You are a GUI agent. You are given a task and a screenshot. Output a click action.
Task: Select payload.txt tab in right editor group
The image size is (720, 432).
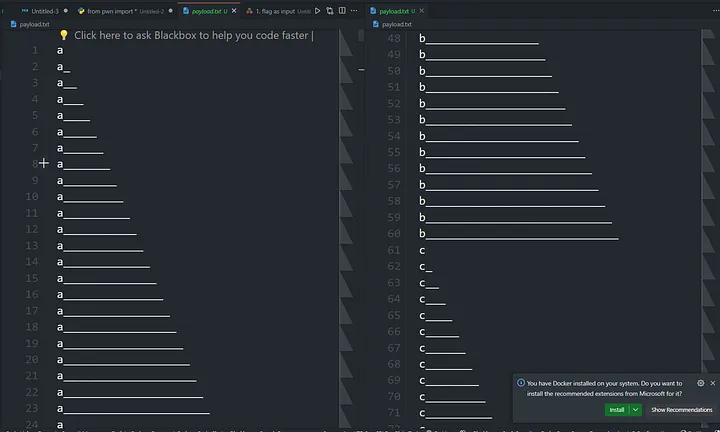396,11
